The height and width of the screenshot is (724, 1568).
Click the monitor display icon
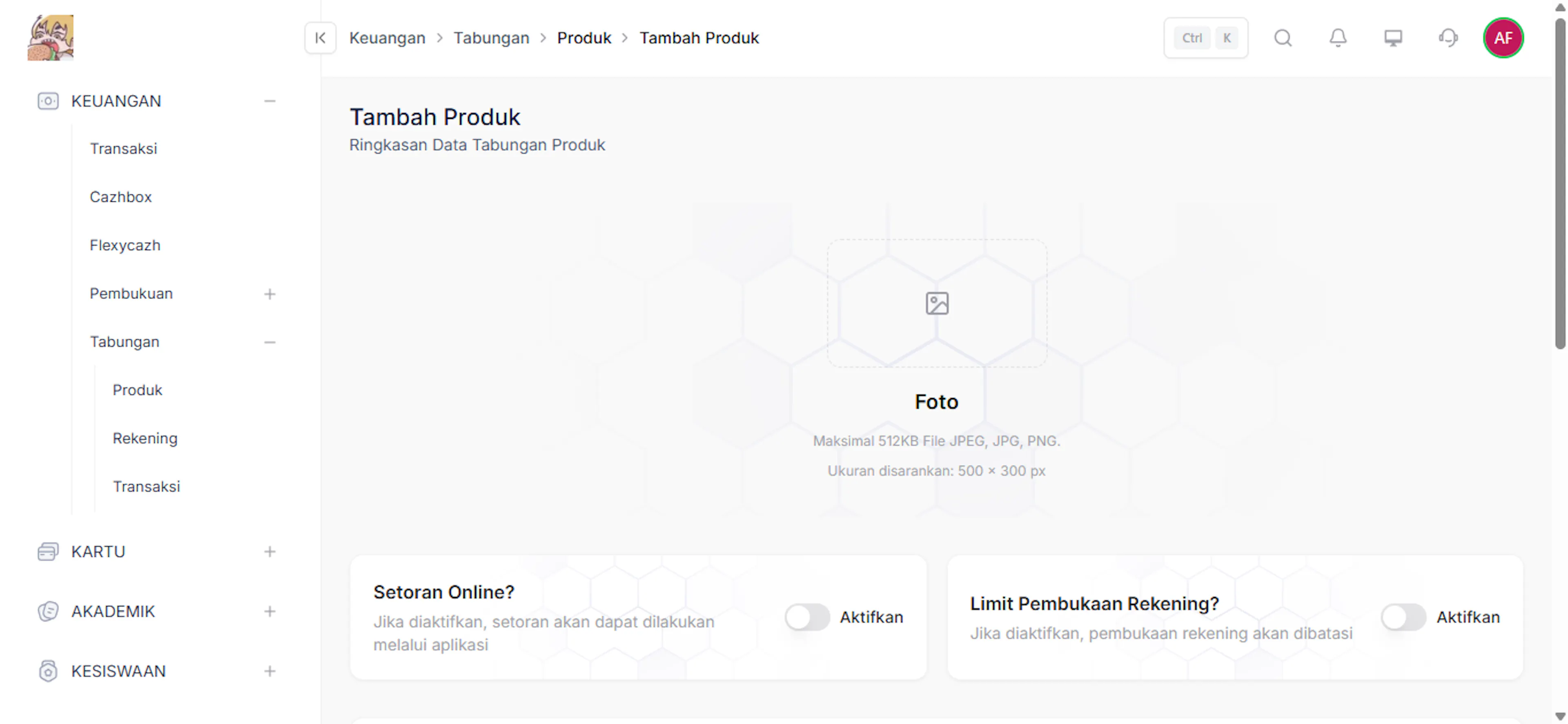(1393, 38)
